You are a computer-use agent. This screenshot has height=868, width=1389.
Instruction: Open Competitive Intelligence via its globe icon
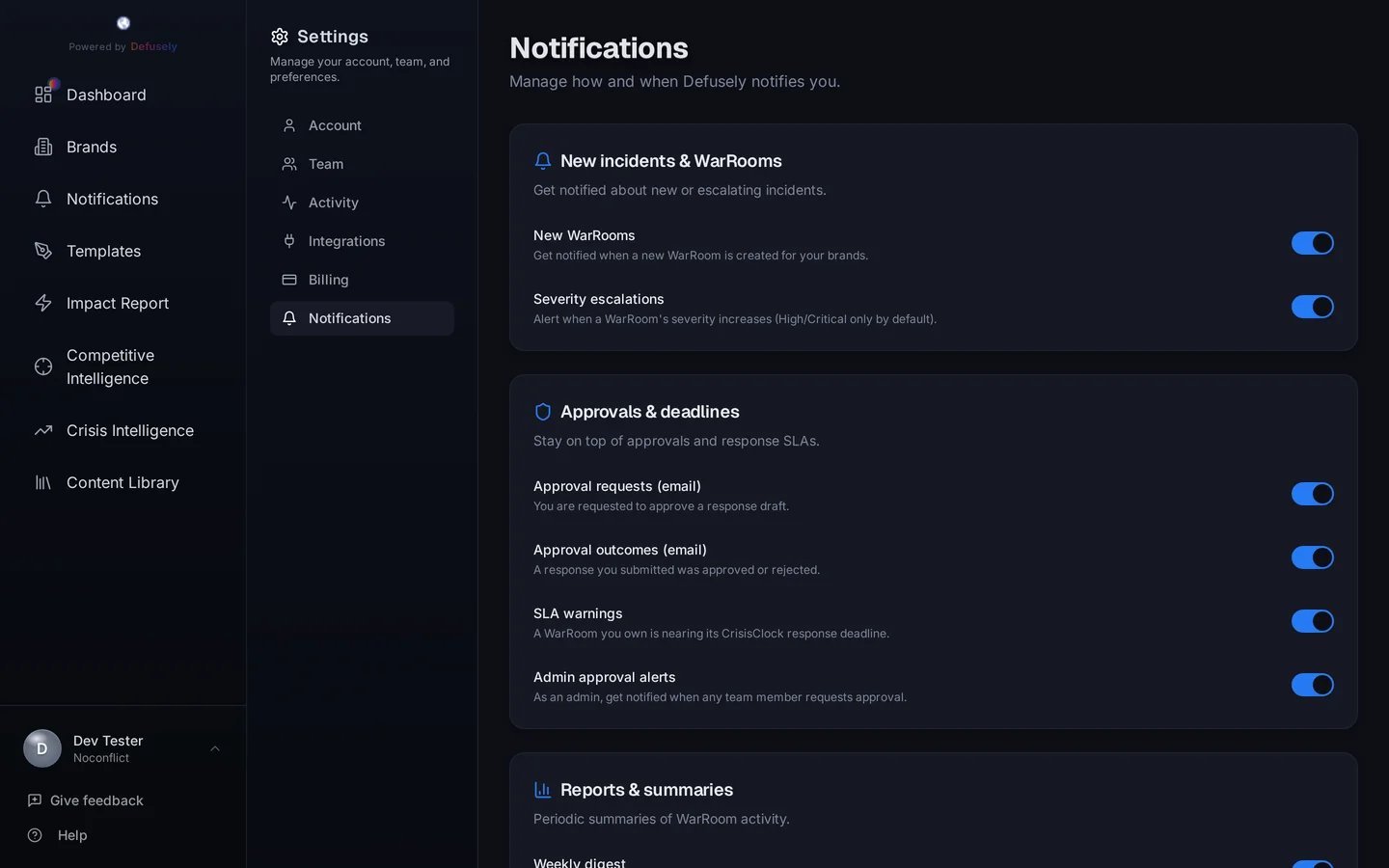42,366
